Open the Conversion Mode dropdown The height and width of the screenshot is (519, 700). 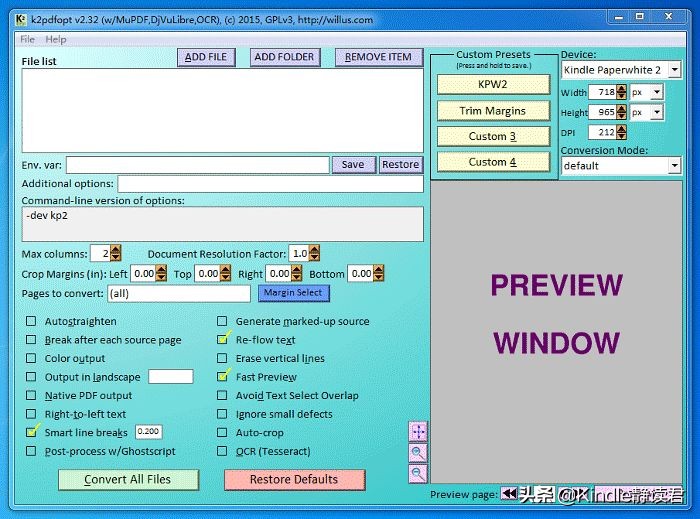(x=674, y=166)
